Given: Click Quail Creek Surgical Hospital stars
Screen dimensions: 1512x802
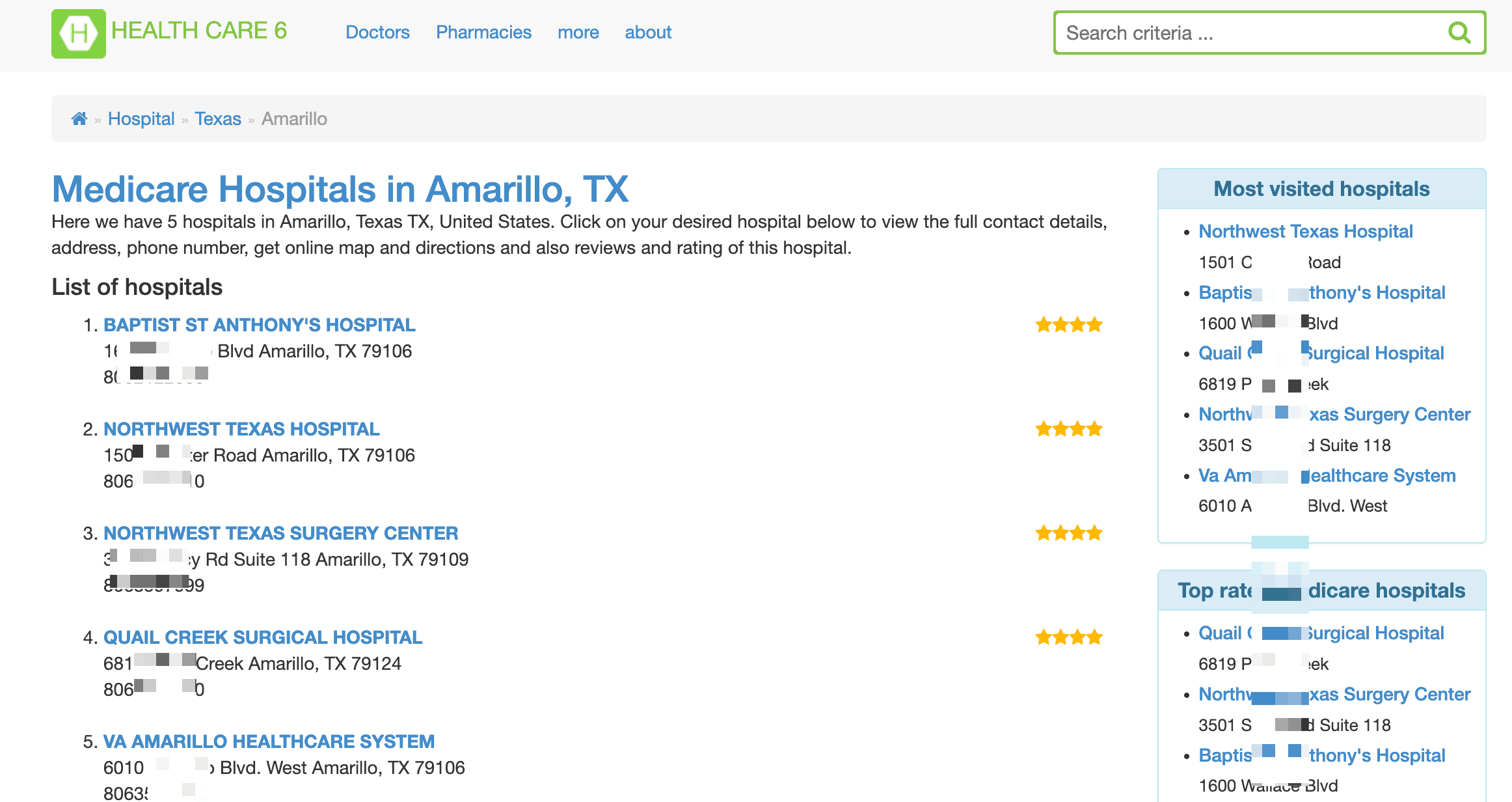Looking at the screenshot, I should pyautogui.click(x=1069, y=637).
